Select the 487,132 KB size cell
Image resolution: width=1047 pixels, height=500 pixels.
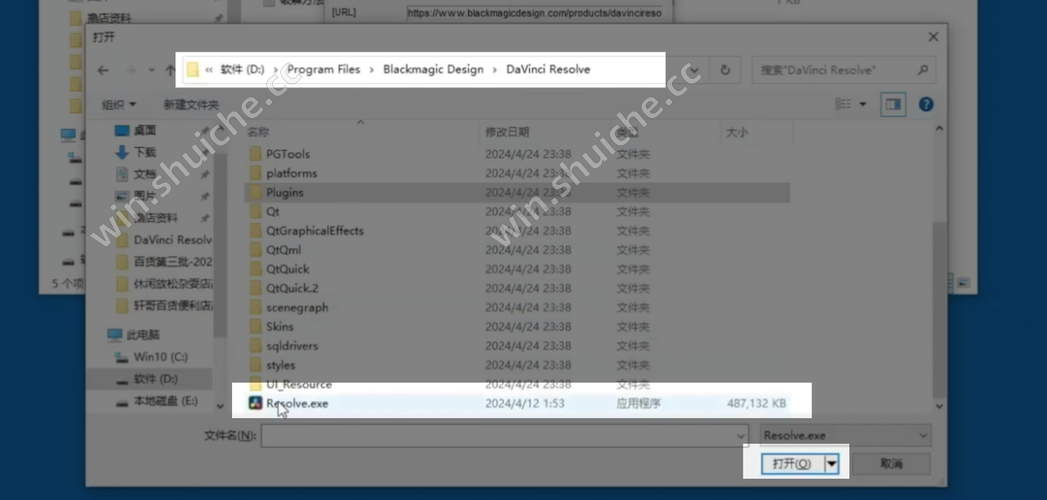point(756,403)
